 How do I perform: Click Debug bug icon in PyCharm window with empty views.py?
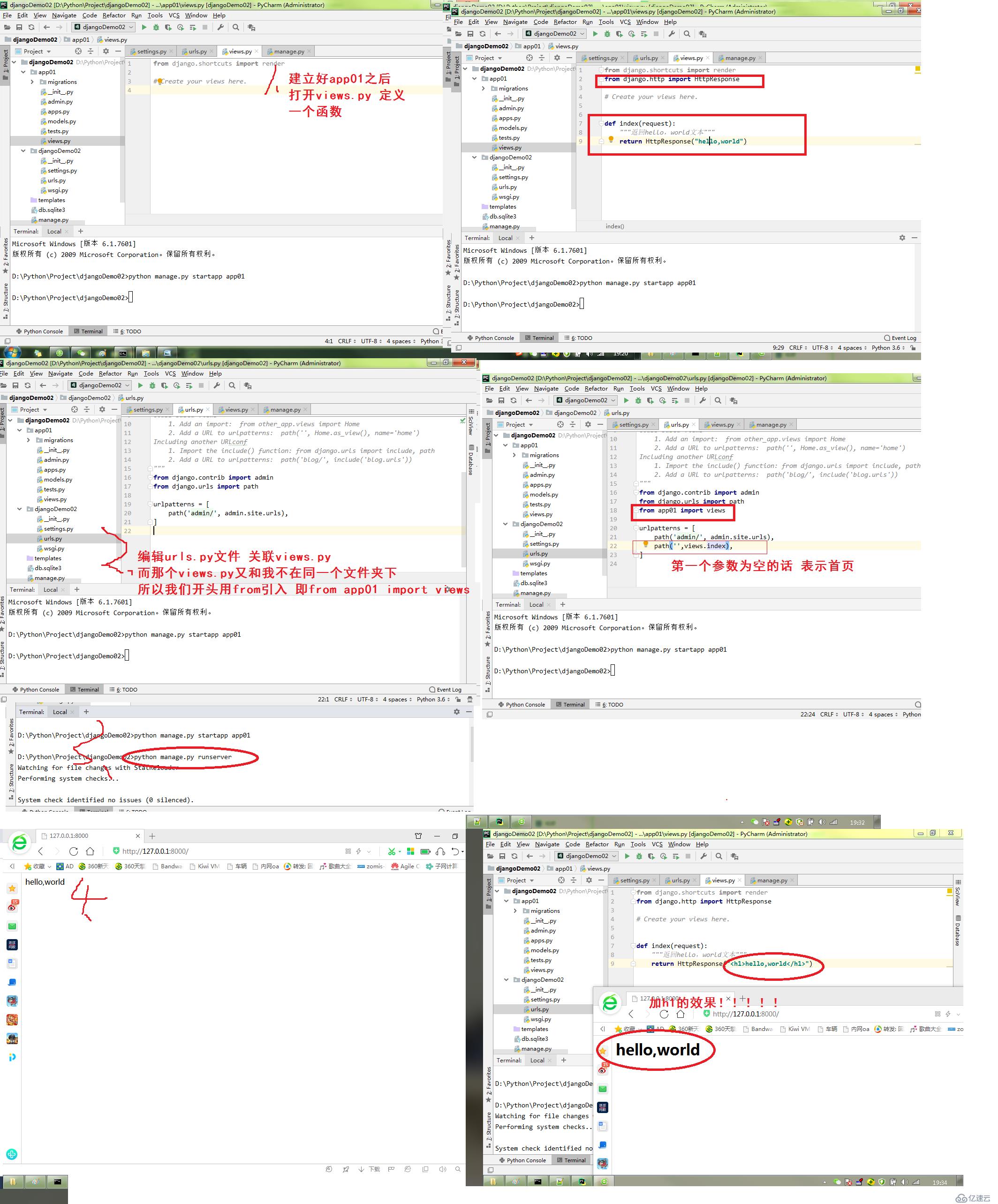click(x=156, y=27)
